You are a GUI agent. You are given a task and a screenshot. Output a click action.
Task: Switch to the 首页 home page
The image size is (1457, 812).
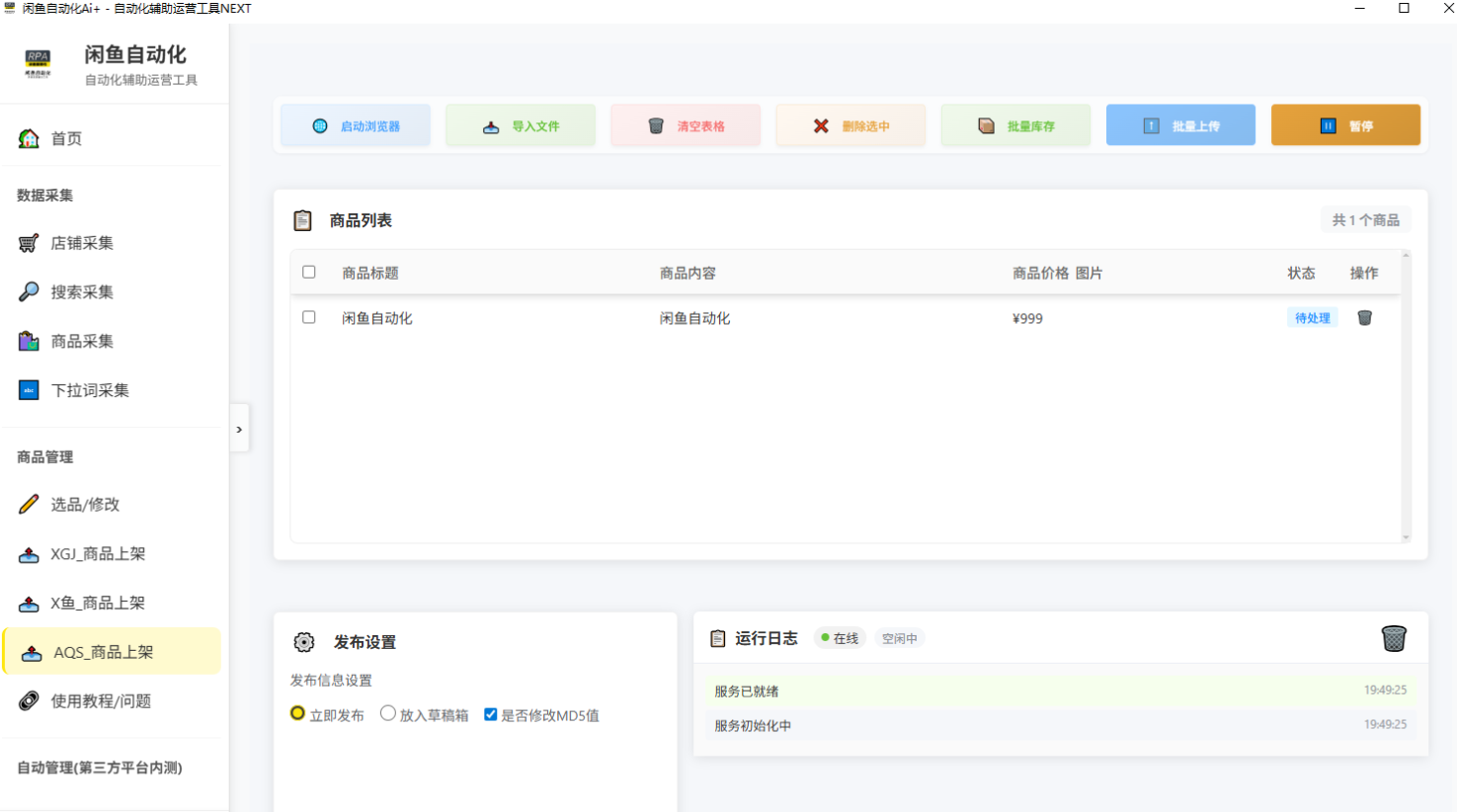pyautogui.click(x=63, y=138)
